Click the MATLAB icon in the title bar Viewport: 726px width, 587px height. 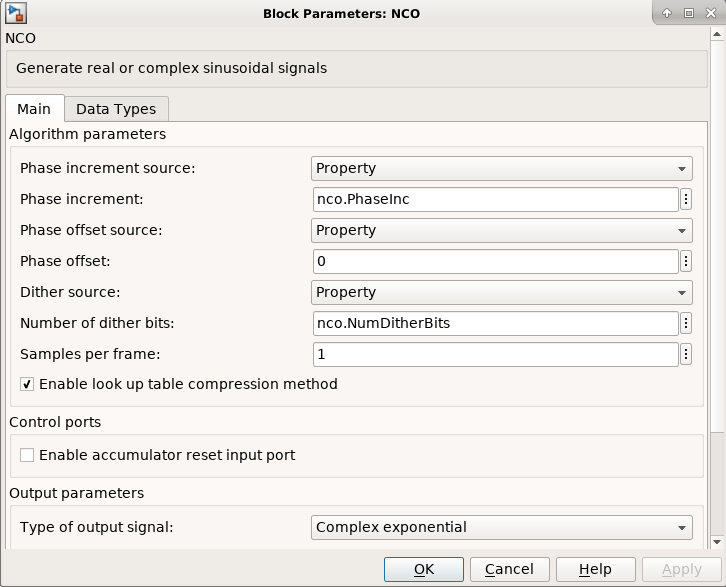pyautogui.click(x=15, y=13)
